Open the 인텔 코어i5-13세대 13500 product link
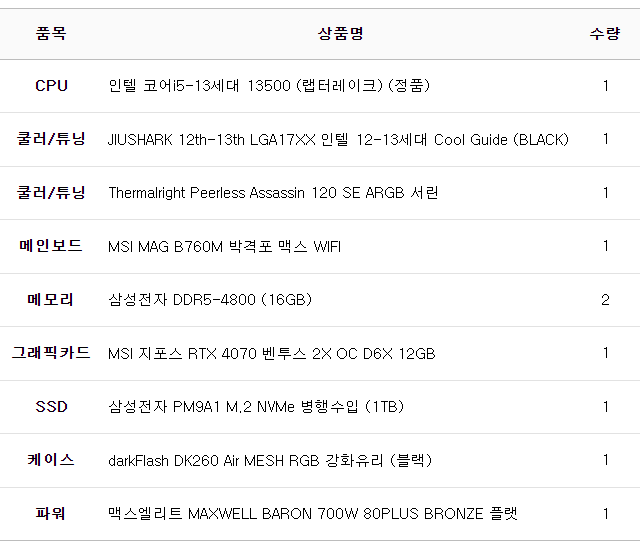The width and height of the screenshot is (640, 551). (x=268, y=86)
